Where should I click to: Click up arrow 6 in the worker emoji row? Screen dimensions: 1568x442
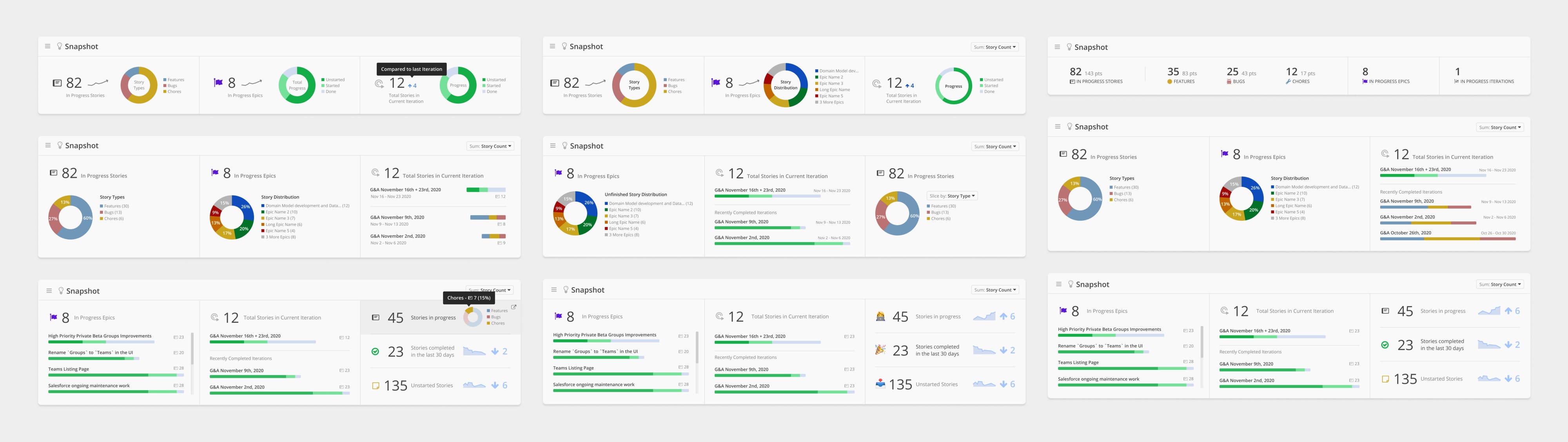[1007, 317]
